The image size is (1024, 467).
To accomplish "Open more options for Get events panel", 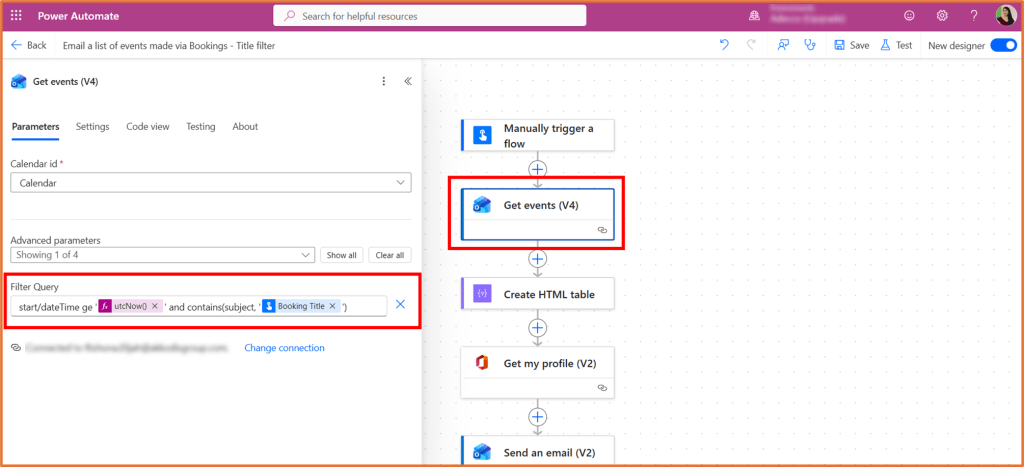I will [384, 82].
